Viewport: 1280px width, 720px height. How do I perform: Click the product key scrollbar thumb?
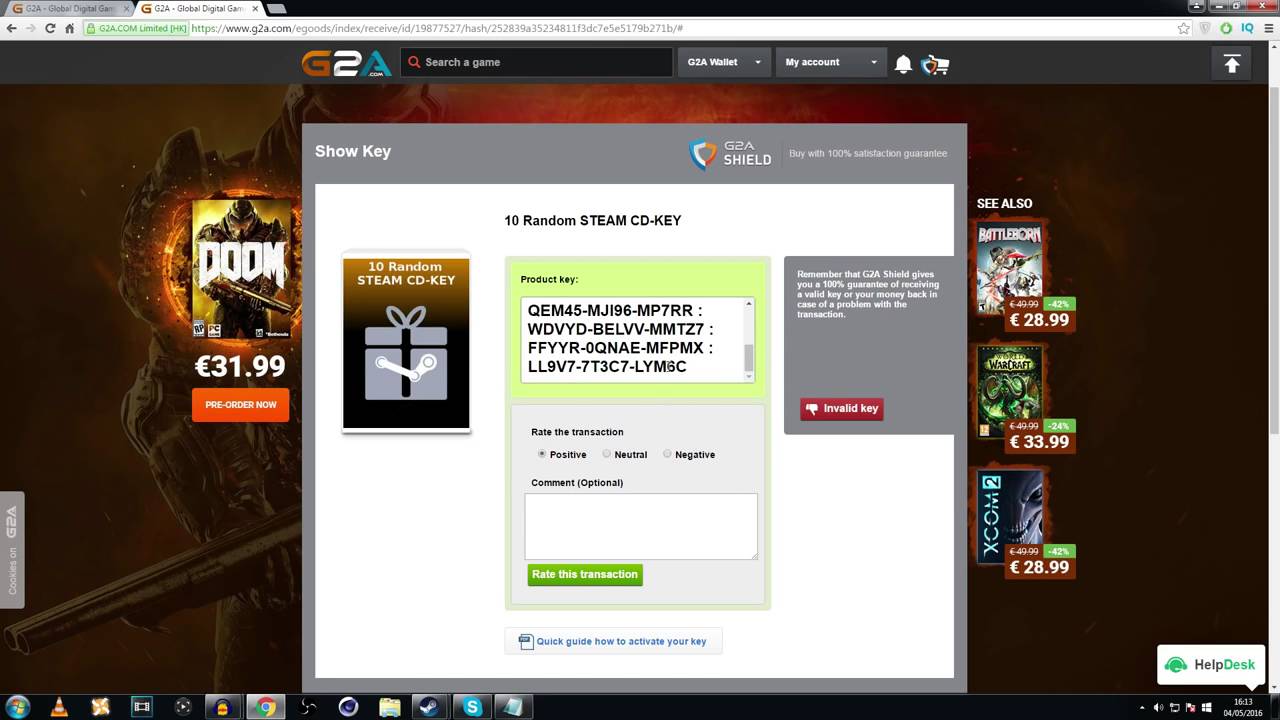pyautogui.click(x=749, y=356)
